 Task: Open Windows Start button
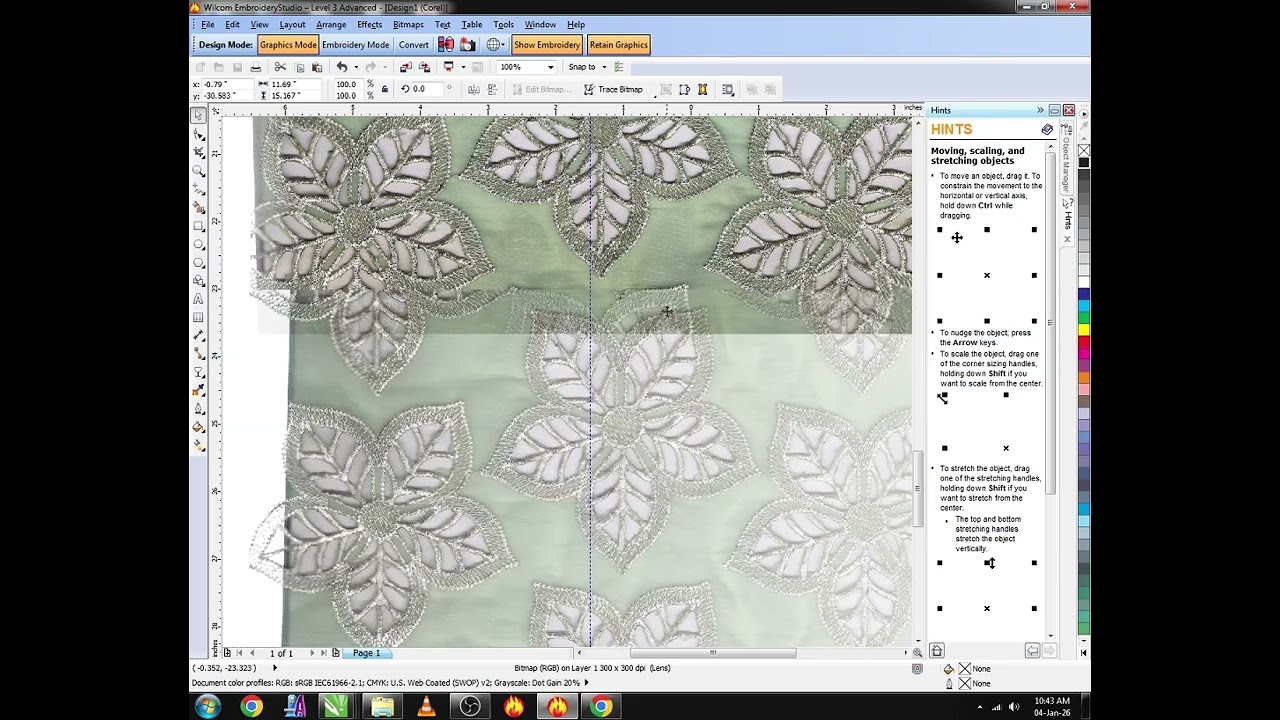[208, 706]
